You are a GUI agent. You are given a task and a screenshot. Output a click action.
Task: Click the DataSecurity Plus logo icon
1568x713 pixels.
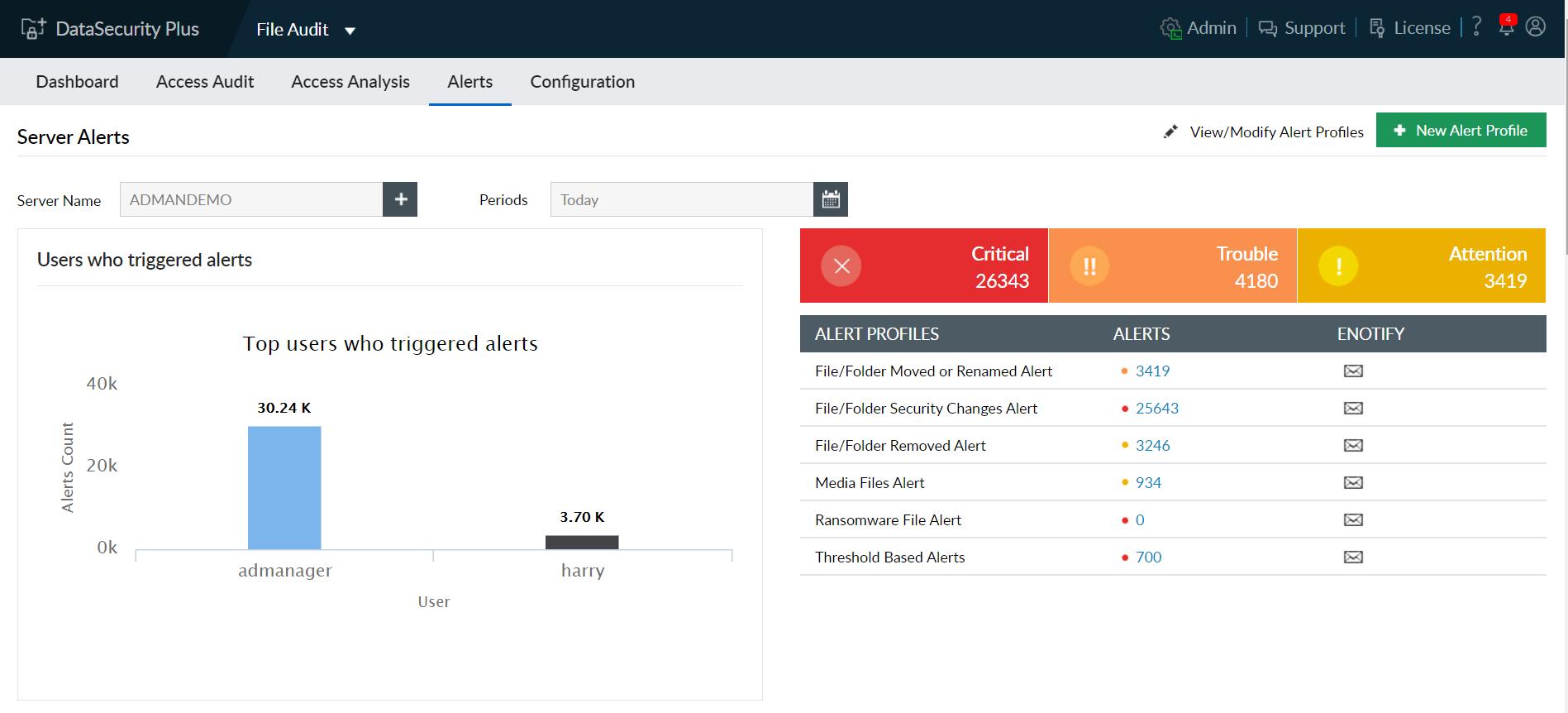click(33, 29)
